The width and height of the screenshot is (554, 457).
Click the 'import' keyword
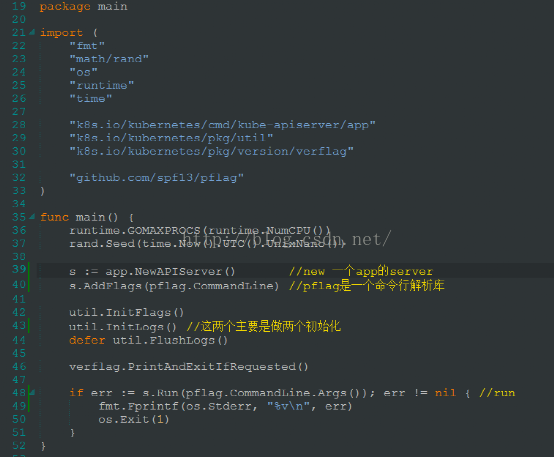61,33
